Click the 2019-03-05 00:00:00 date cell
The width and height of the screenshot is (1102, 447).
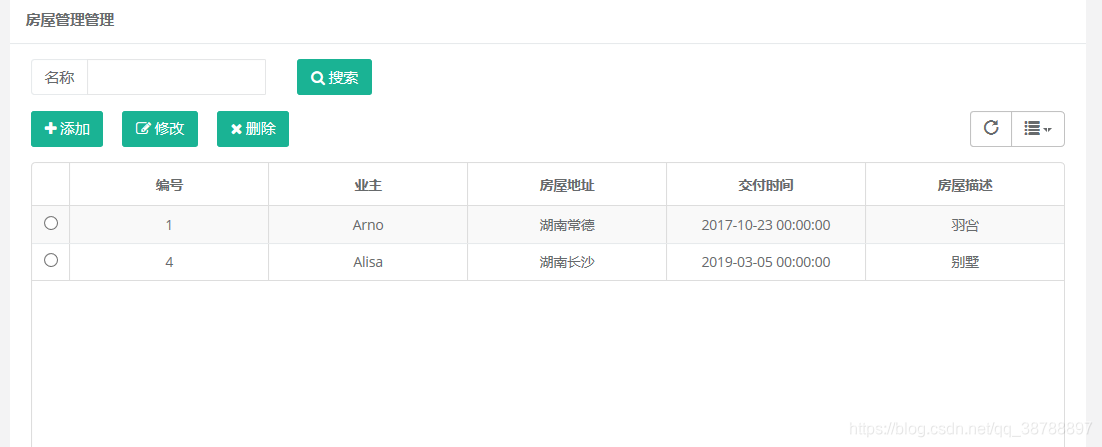[766, 262]
